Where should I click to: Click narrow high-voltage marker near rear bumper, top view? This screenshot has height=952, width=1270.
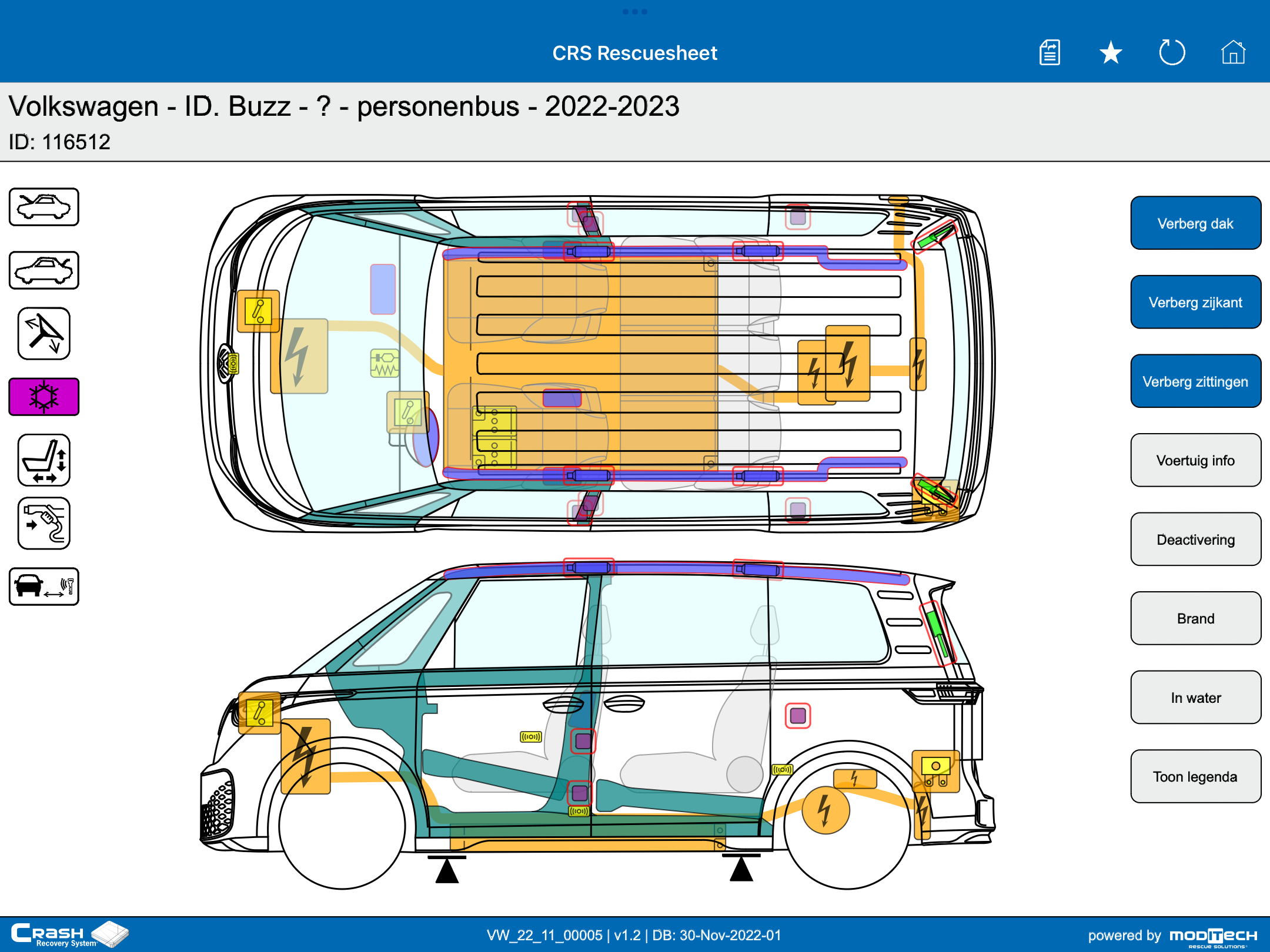click(x=918, y=364)
